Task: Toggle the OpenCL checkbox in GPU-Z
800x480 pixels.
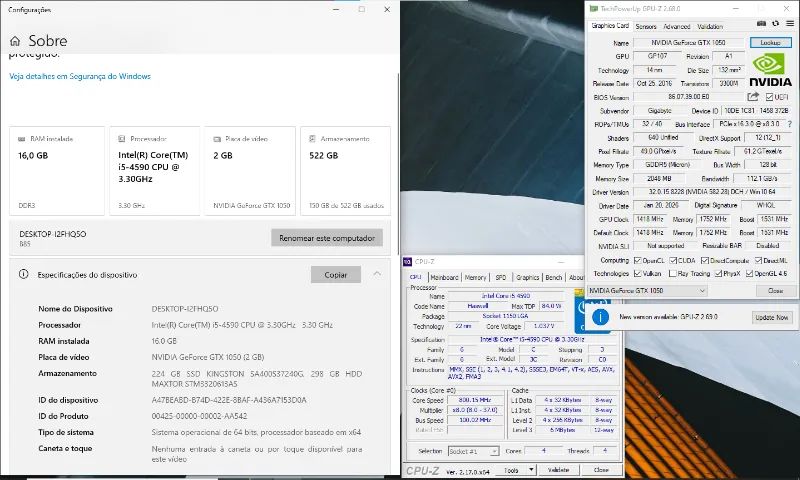Action: point(637,260)
